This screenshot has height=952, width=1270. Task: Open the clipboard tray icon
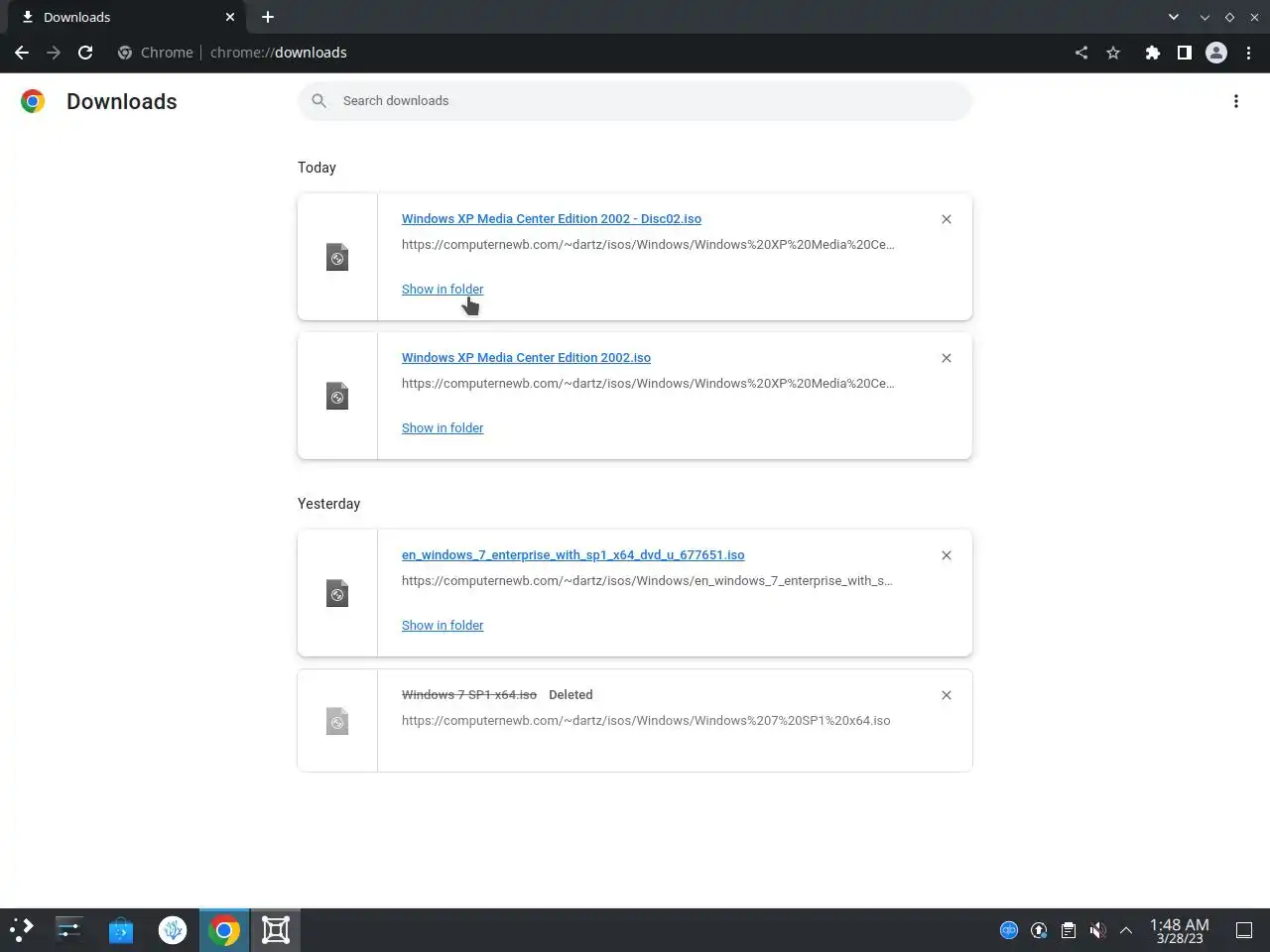point(1068,930)
